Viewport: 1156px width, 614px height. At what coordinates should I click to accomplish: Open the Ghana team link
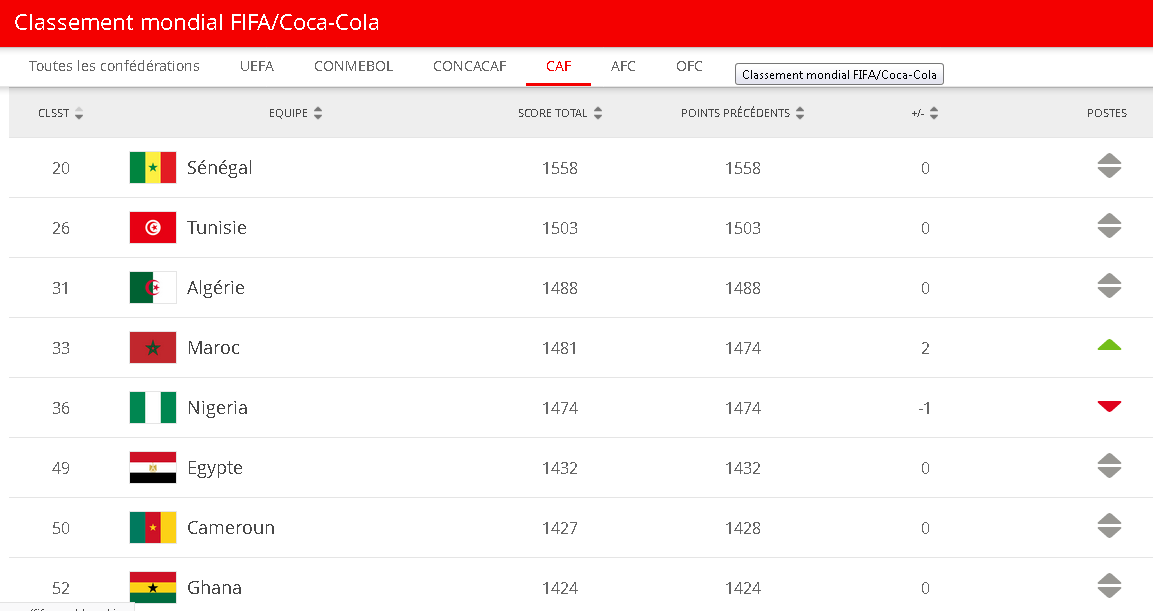point(215,587)
